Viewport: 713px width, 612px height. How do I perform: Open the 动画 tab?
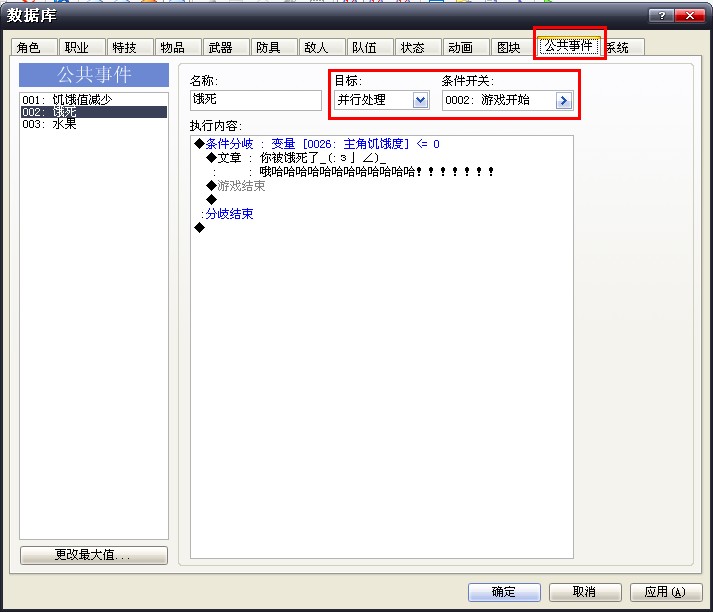pos(466,47)
